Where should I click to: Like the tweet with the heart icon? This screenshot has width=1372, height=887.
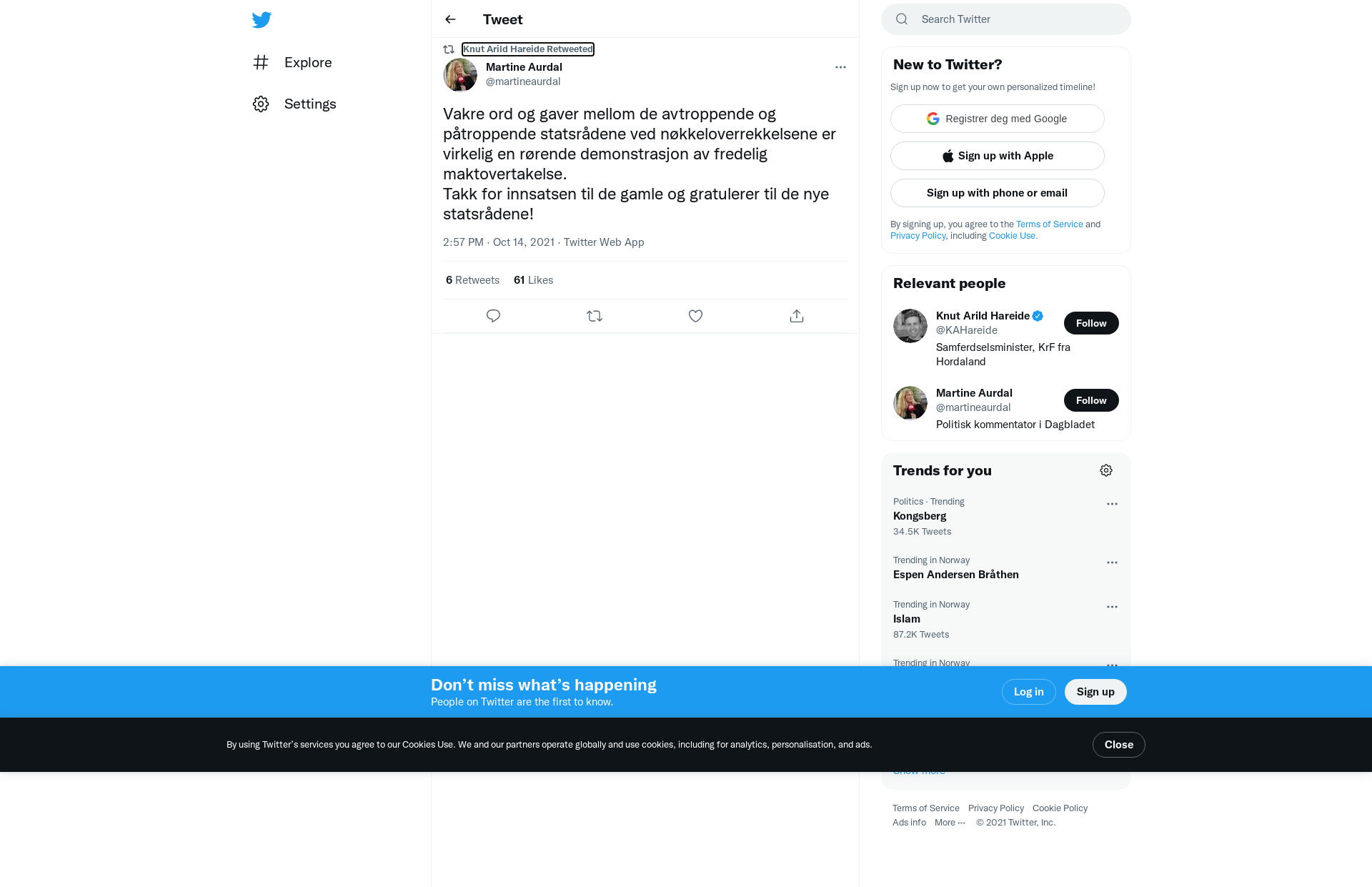(x=695, y=316)
